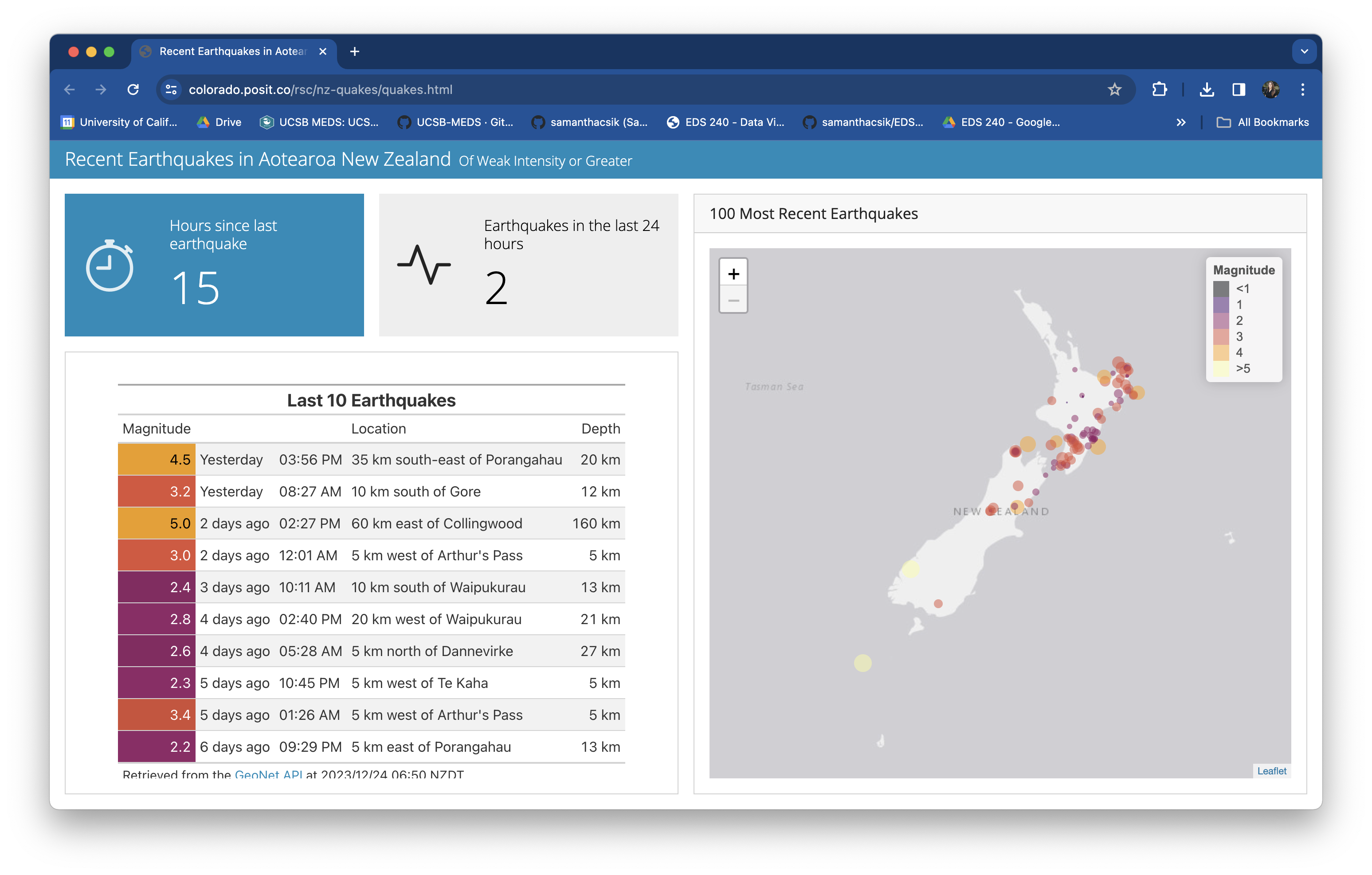The image size is (1372, 875).
Task: Click the profile avatar picture
Action: [1270, 90]
